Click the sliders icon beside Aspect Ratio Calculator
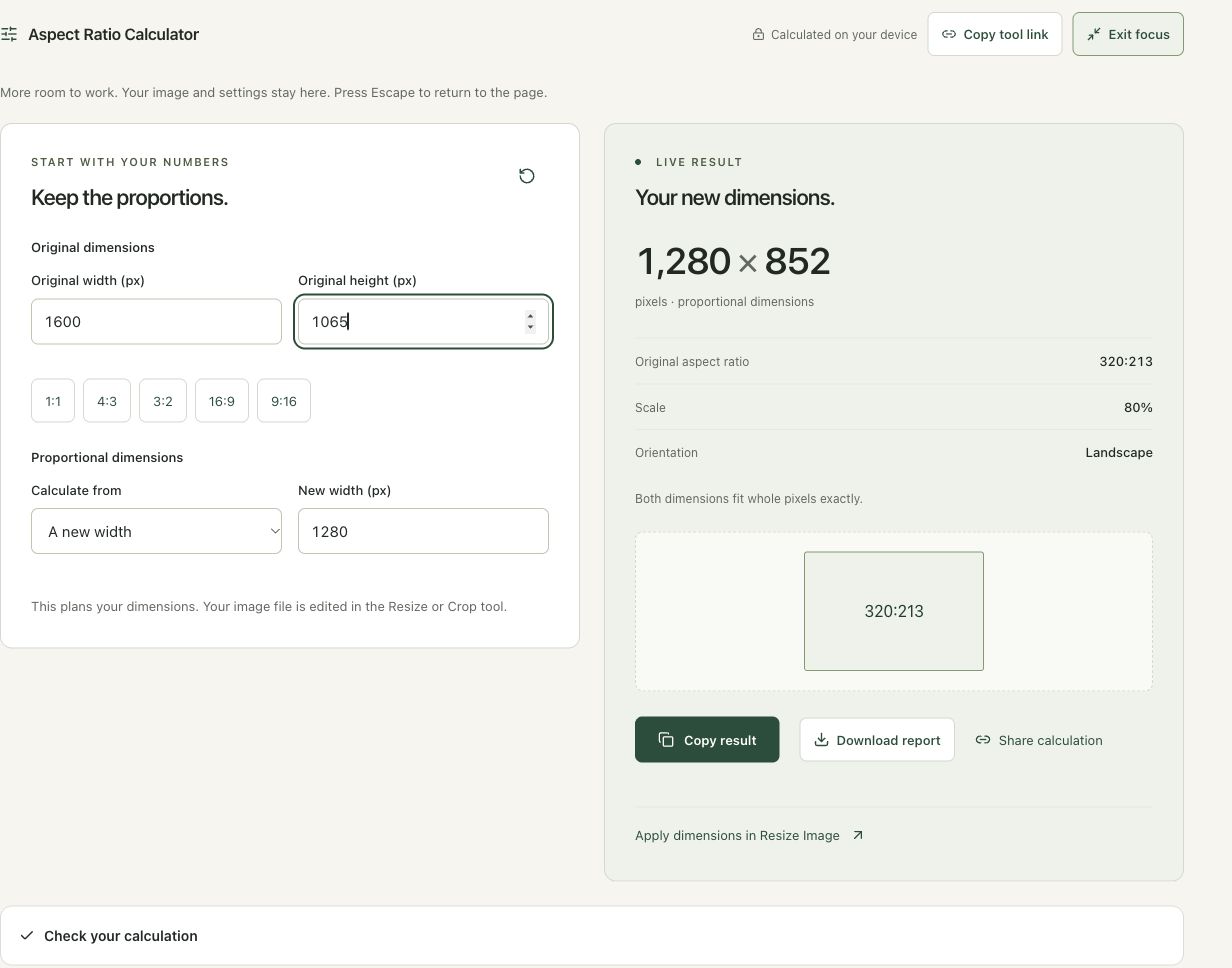 (9, 34)
